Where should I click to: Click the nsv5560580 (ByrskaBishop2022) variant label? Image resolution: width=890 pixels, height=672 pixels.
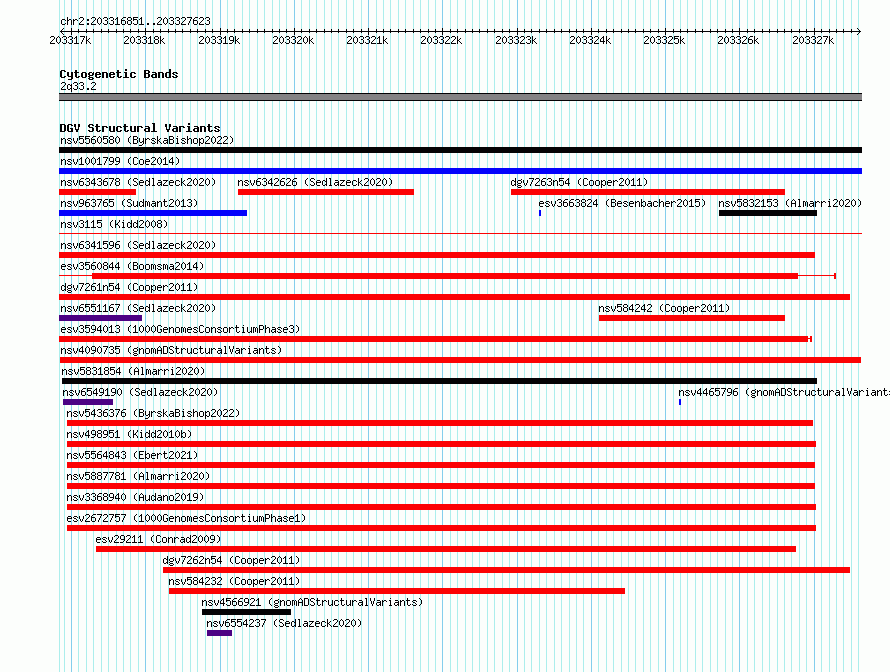147,140
